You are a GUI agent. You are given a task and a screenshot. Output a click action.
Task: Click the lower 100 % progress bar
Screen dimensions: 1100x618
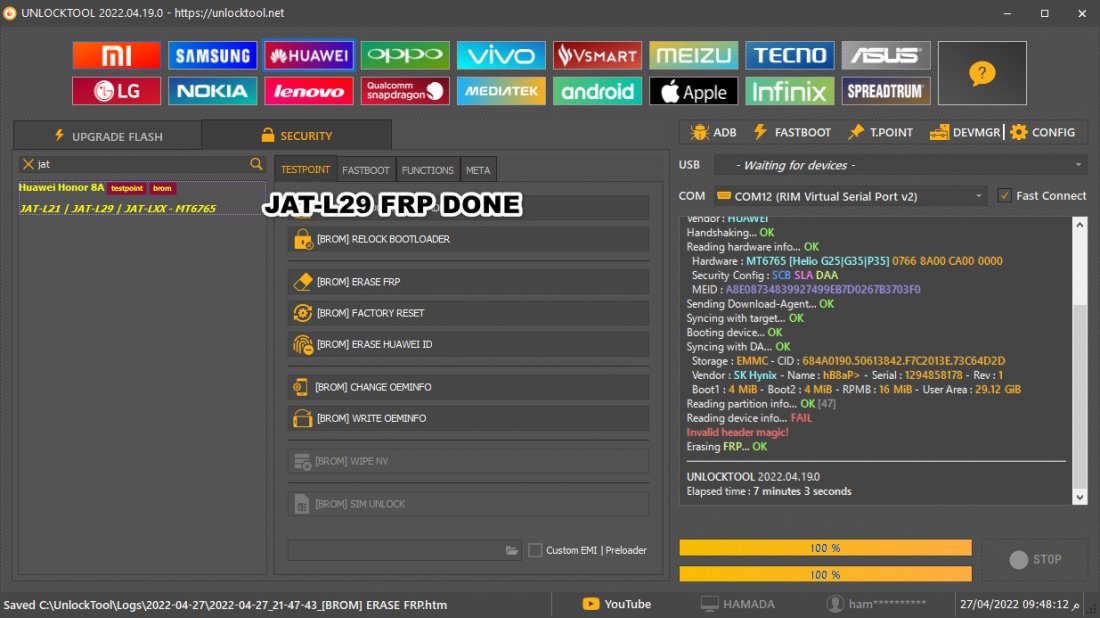point(825,575)
